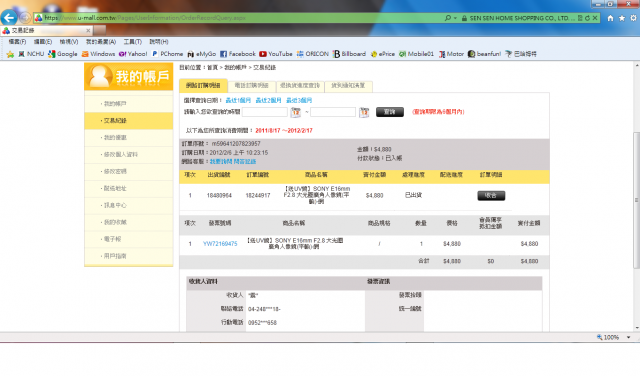Open the 說明(H) menu
Viewport: 640px width, 376px height.
(159, 42)
